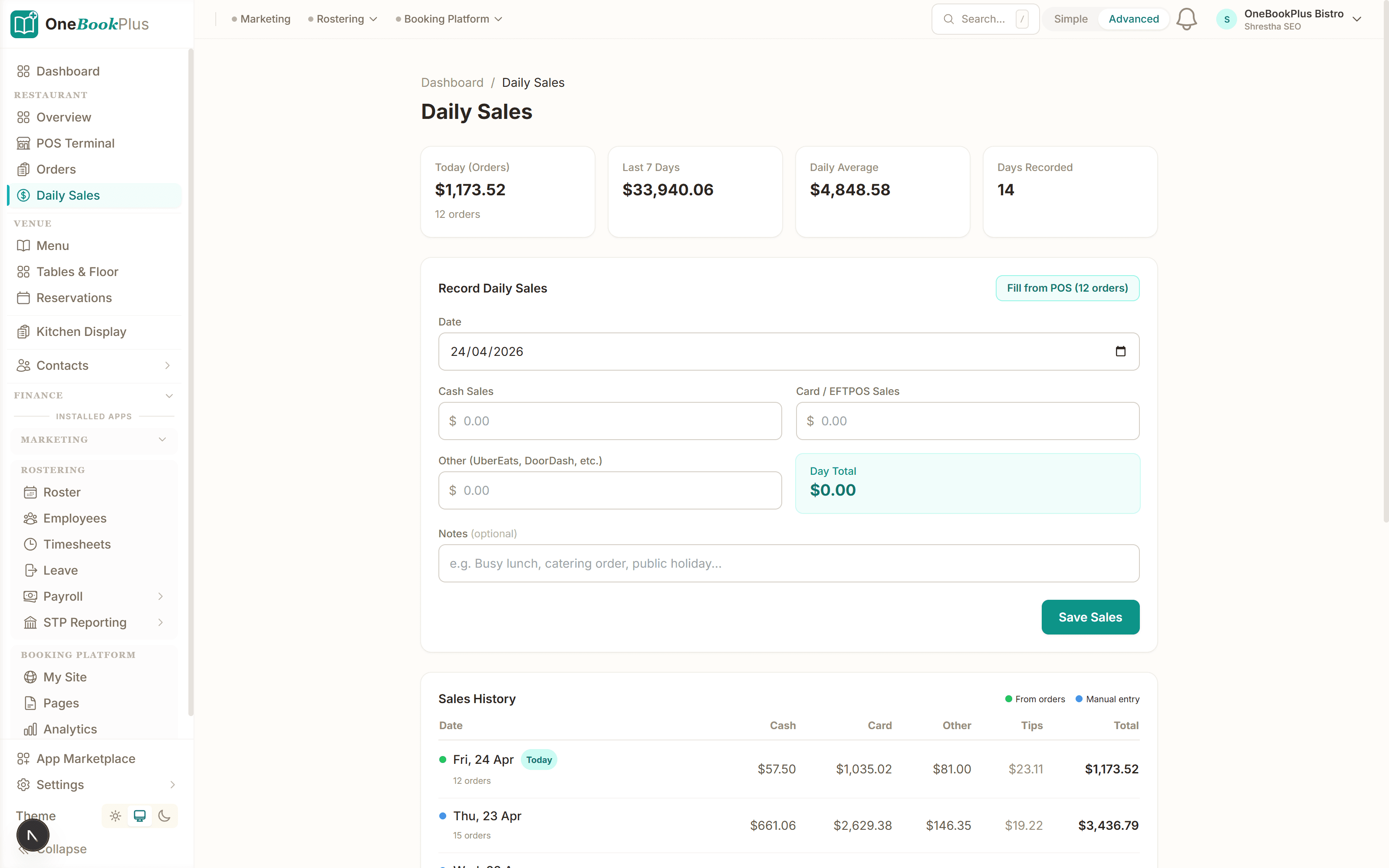1389x868 pixels.
Task: Click the Settings gear icon
Action: [x=23, y=785]
